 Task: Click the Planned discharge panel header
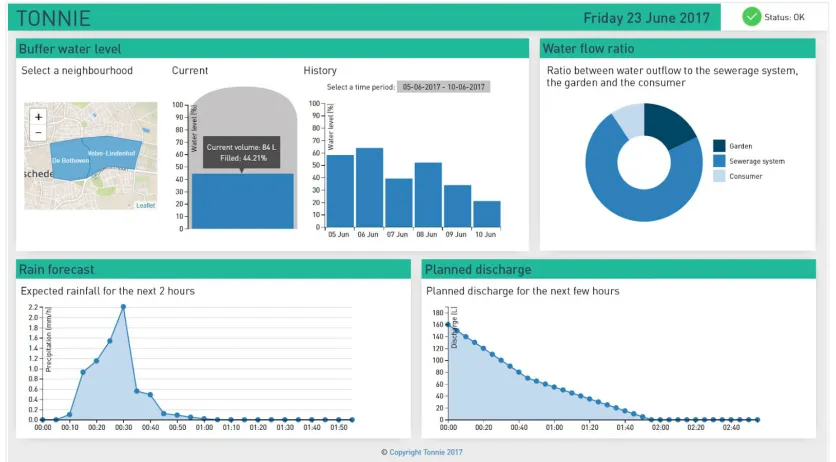(x=618, y=269)
